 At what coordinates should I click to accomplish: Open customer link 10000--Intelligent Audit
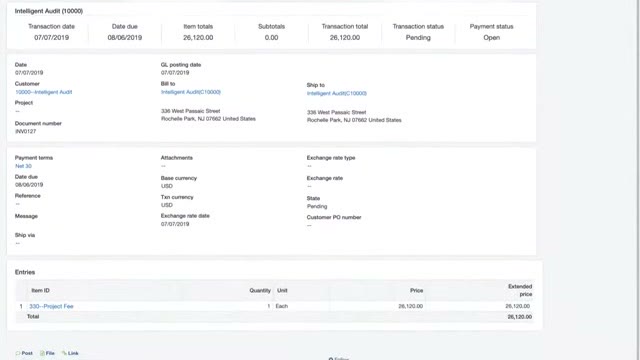pos(44,92)
